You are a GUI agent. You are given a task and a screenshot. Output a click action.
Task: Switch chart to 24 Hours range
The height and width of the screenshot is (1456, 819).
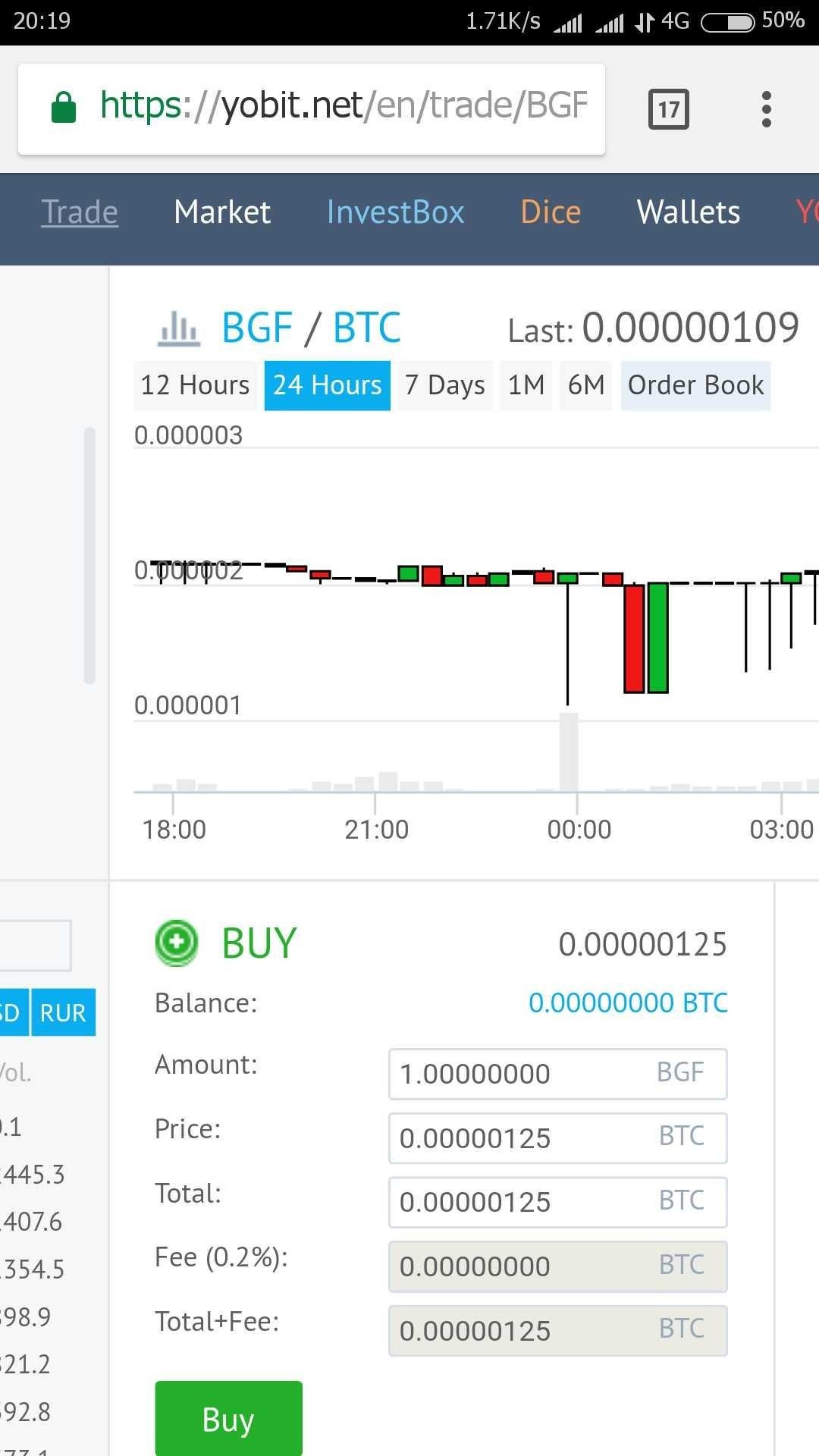click(328, 385)
